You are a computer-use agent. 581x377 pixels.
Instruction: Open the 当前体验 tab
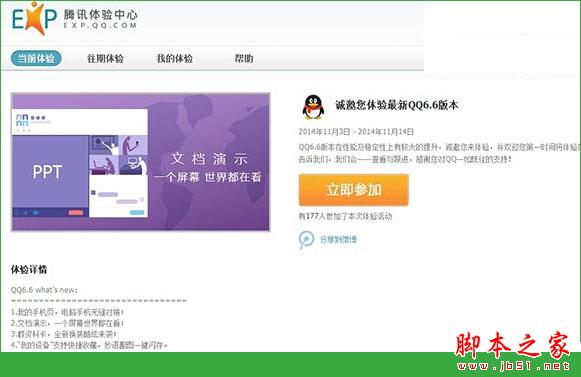click(36, 59)
